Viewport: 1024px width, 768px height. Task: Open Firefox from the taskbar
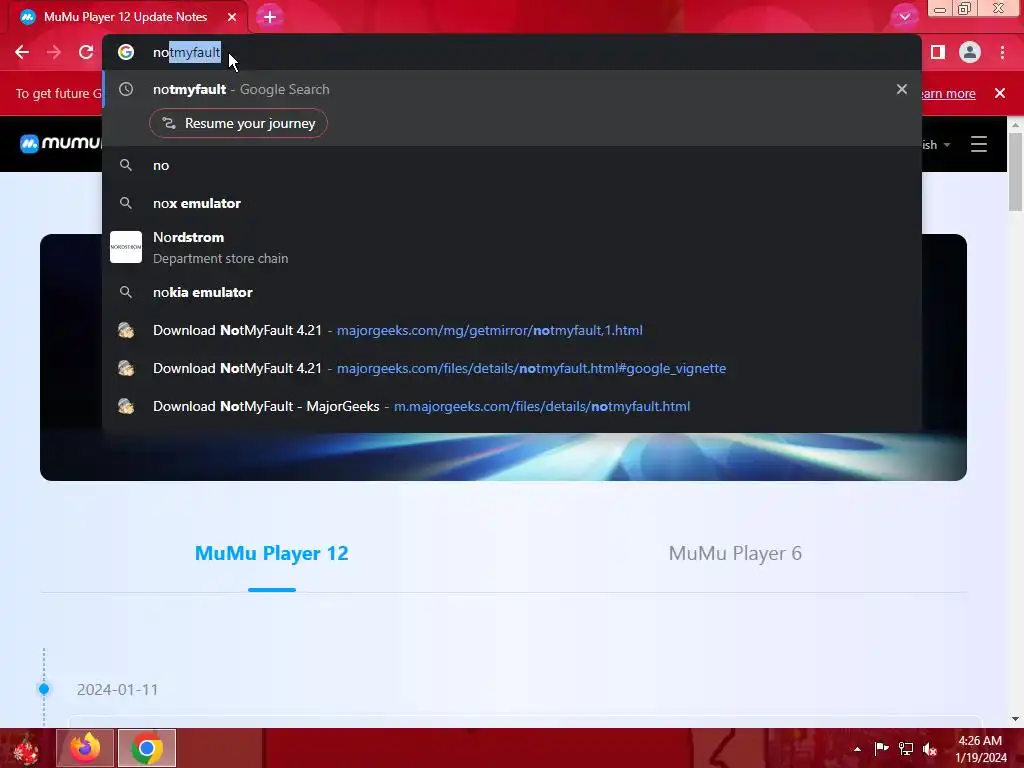coord(86,748)
